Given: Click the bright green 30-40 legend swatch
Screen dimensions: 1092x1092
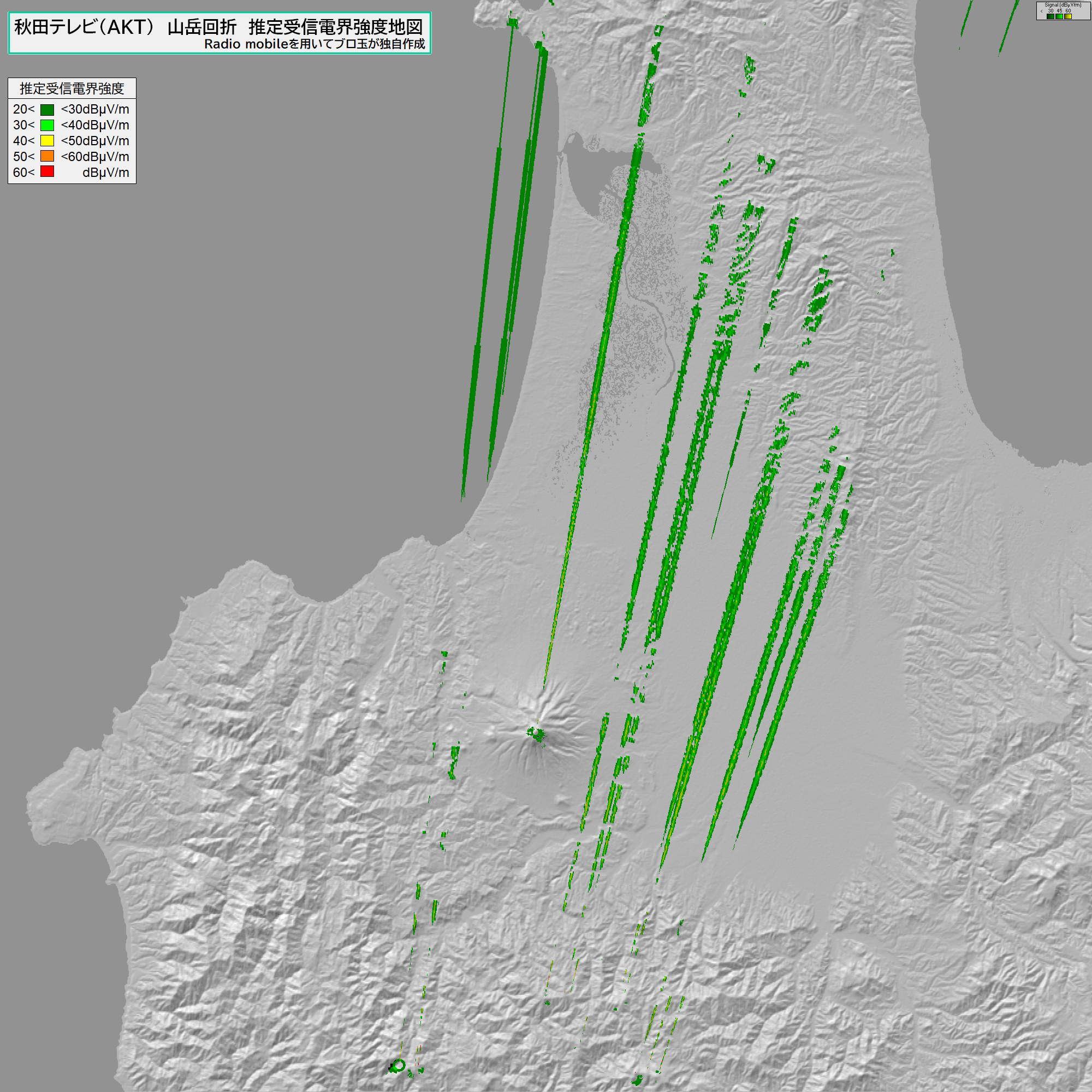Looking at the screenshot, I should coord(47,126).
